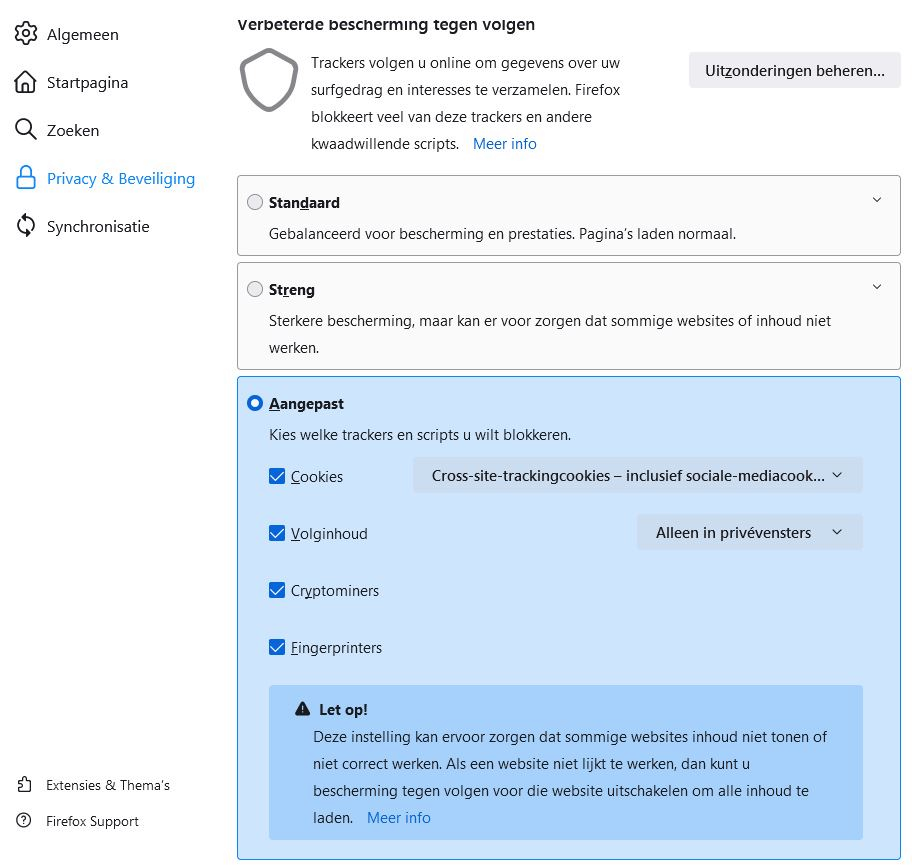The image size is (912, 868).
Task: Click the Privacy & Beveiliging lock icon
Action: [x=26, y=178]
